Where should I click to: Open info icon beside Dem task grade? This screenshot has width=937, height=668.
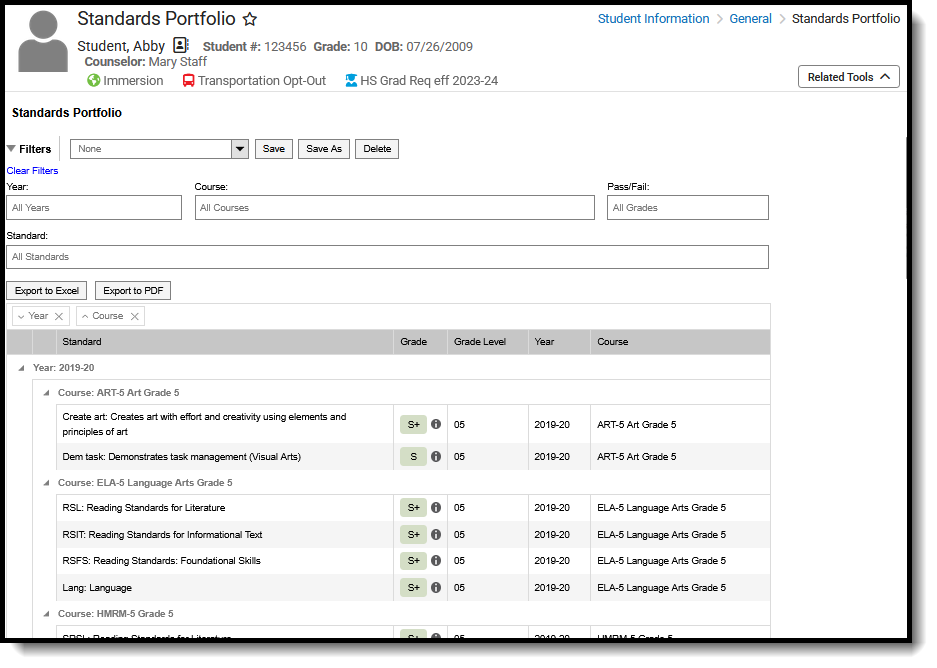click(x=435, y=456)
